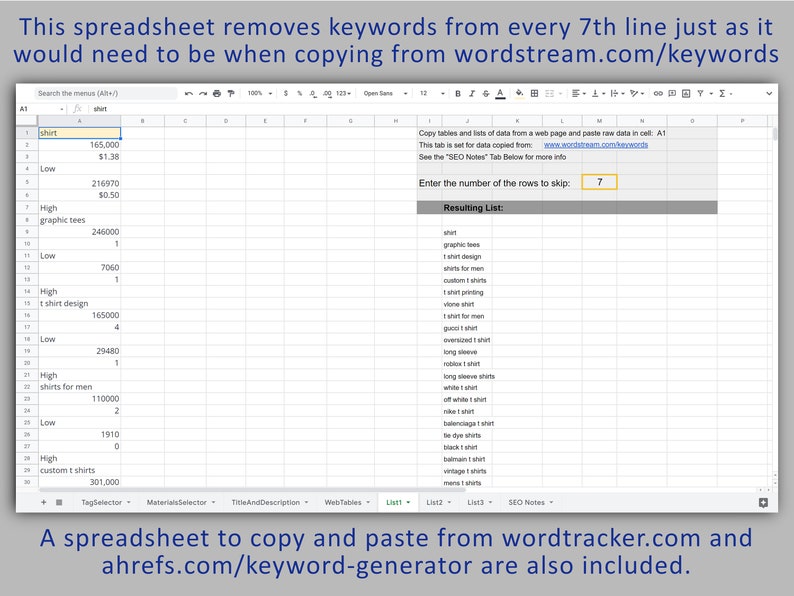Image resolution: width=794 pixels, height=596 pixels.
Task: Select cell custom t shirts in column A
Action: point(80,470)
